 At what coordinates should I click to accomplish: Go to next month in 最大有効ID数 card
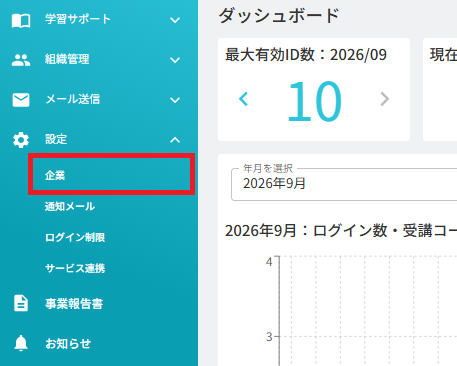tap(385, 99)
